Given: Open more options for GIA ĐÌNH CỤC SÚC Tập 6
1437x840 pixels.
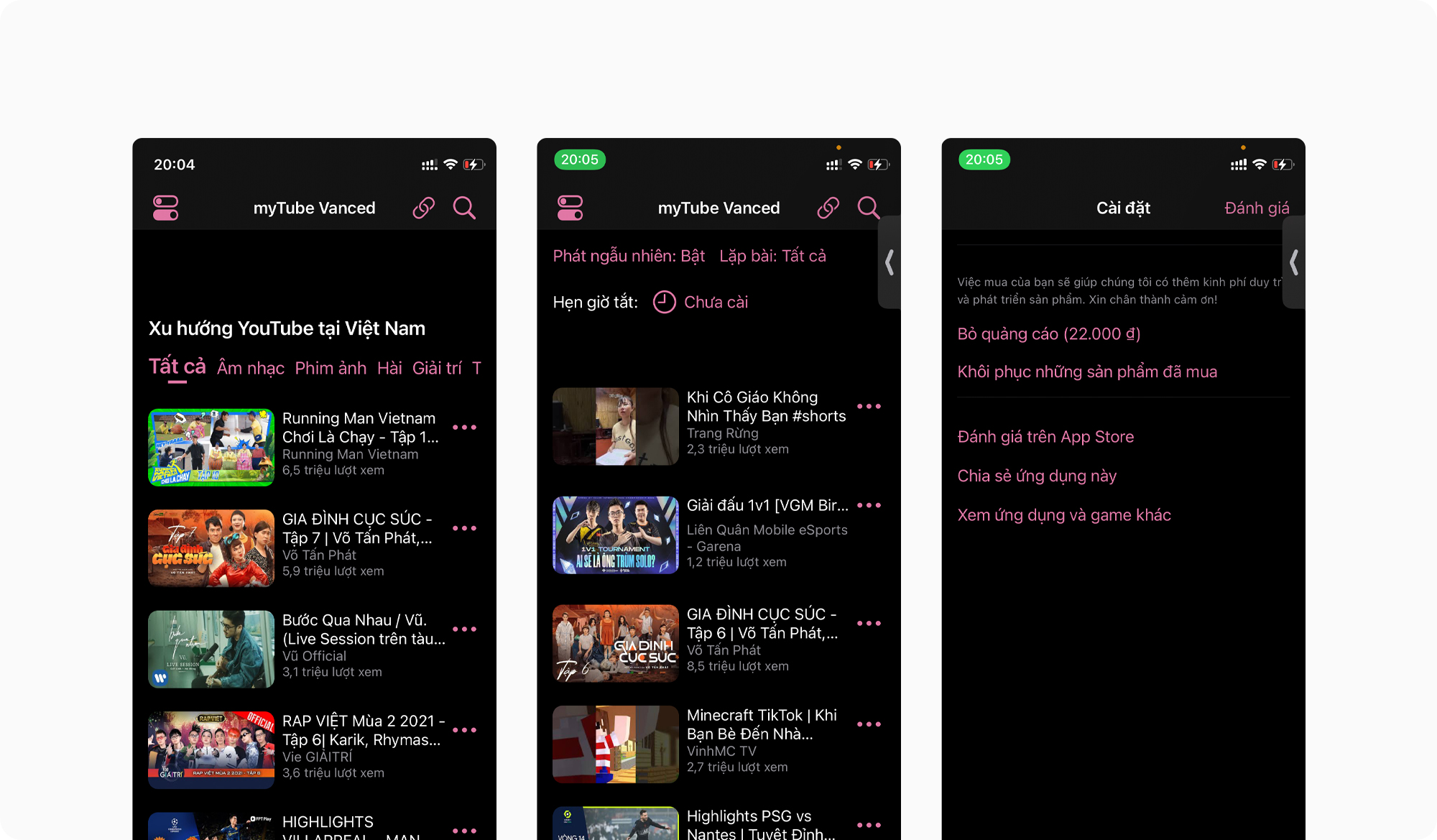Looking at the screenshot, I should tap(869, 624).
